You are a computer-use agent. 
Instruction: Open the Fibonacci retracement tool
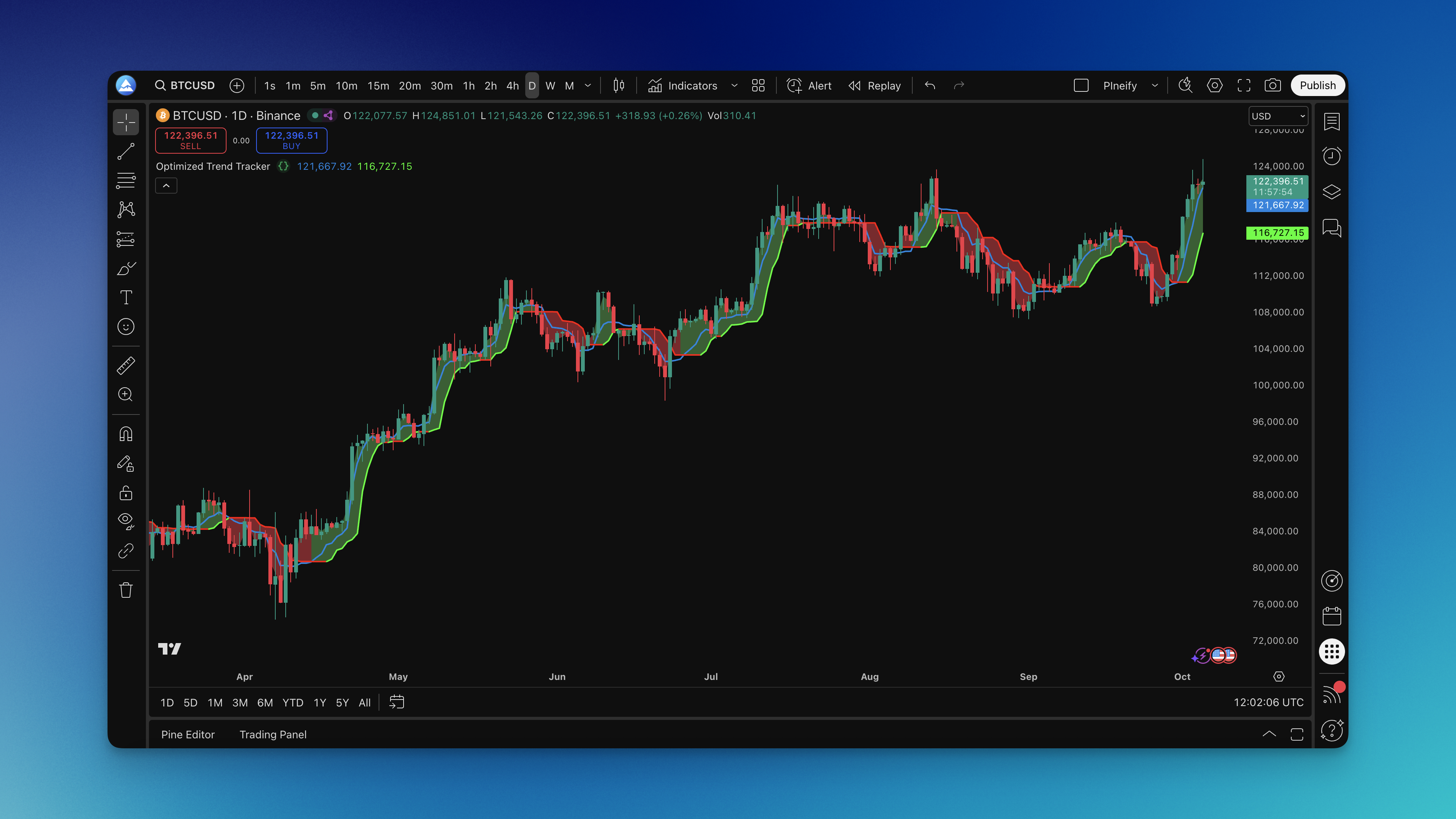click(126, 181)
